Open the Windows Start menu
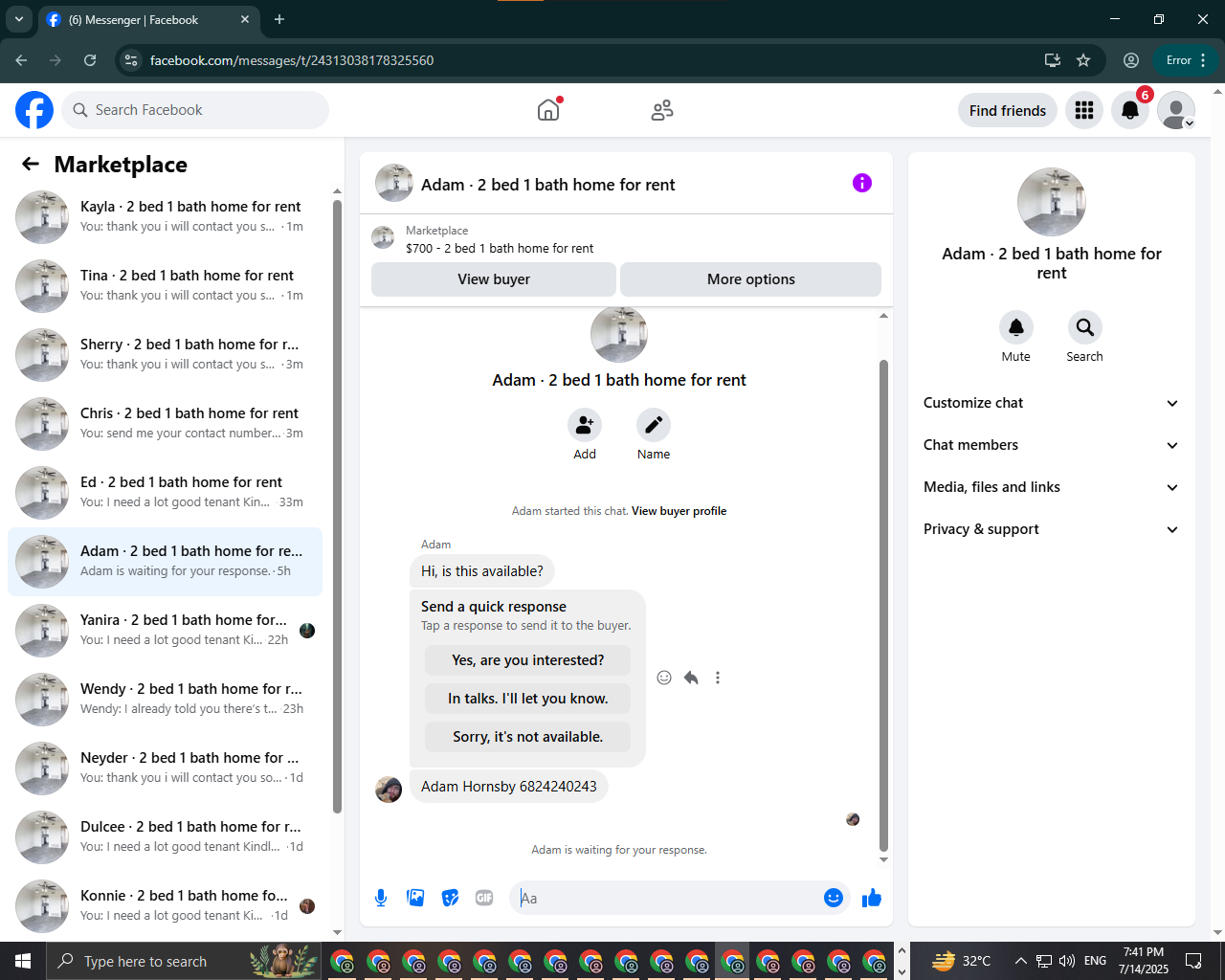 click(23, 961)
